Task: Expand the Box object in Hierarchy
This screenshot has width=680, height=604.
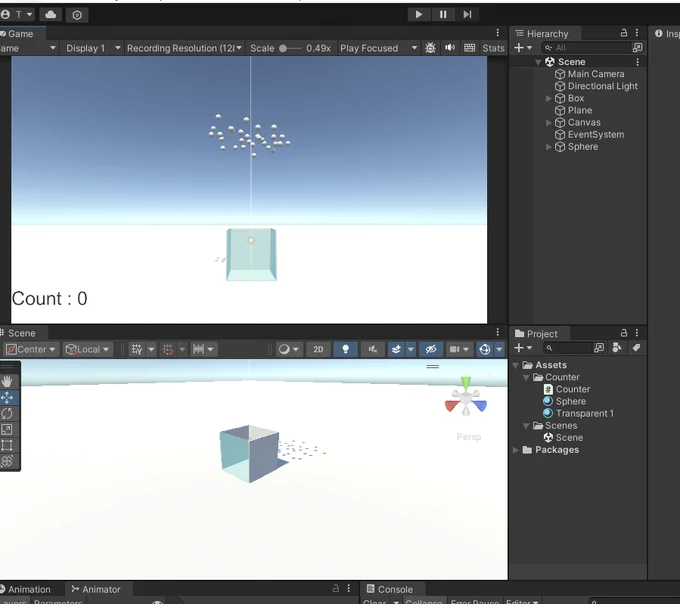Action: click(549, 98)
